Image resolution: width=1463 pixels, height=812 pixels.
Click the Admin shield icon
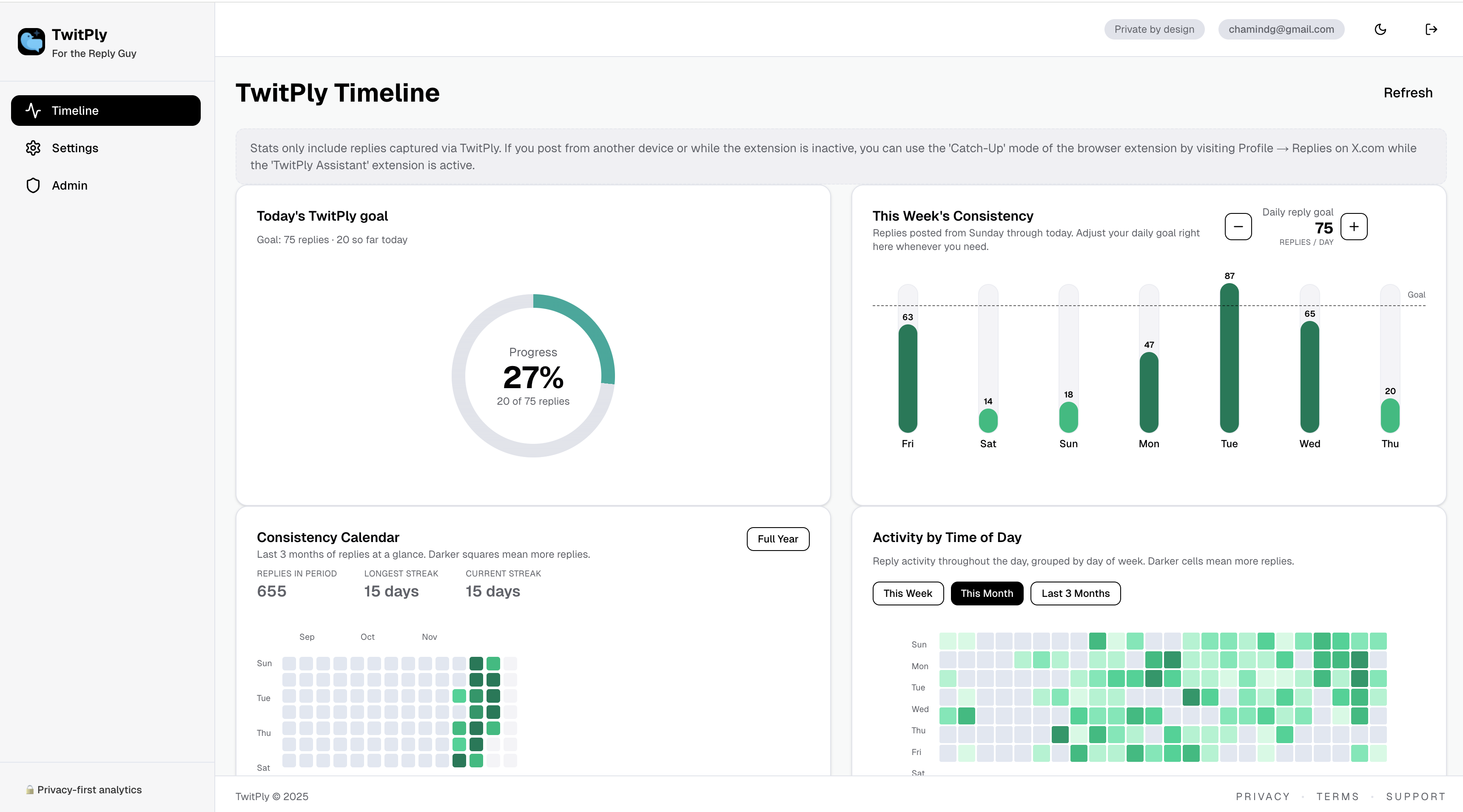click(x=33, y=186)
